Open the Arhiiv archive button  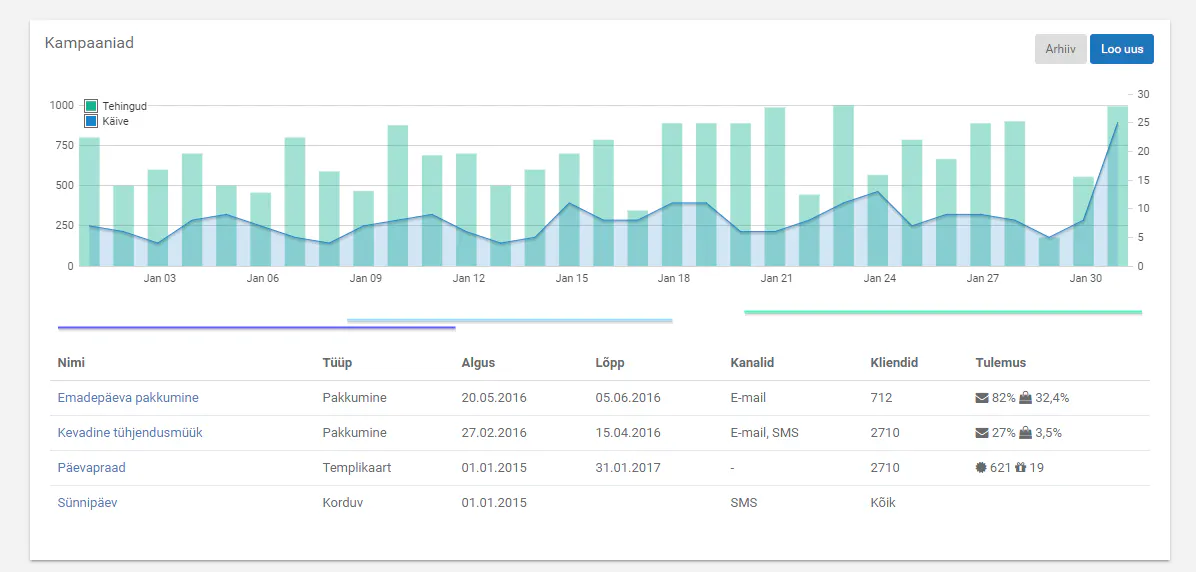pos(1060,49)
